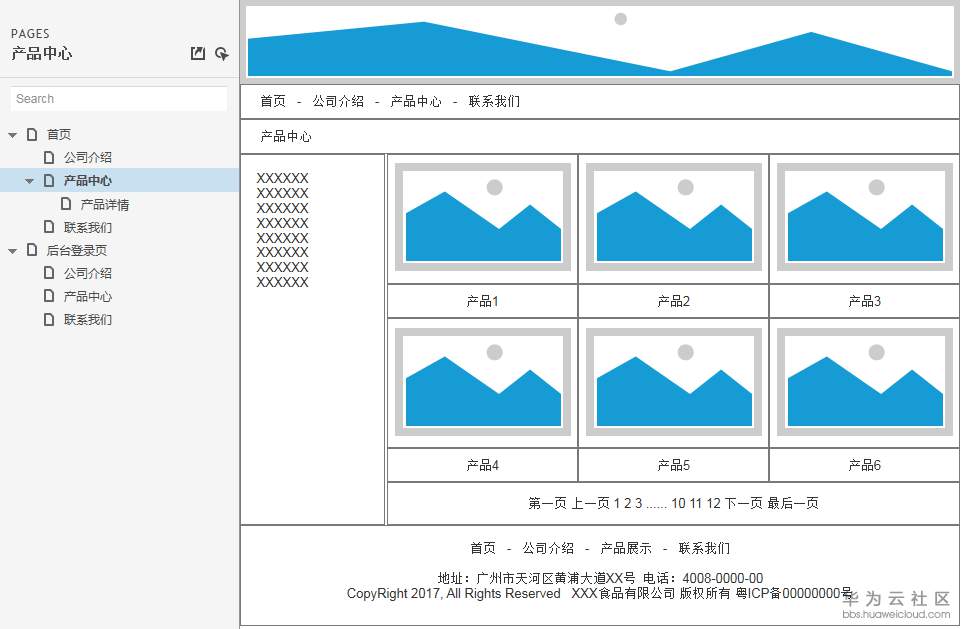The image size is (964, 629).
Task: Click page number 12 in pagination
Action: click(x=713, y=504)
